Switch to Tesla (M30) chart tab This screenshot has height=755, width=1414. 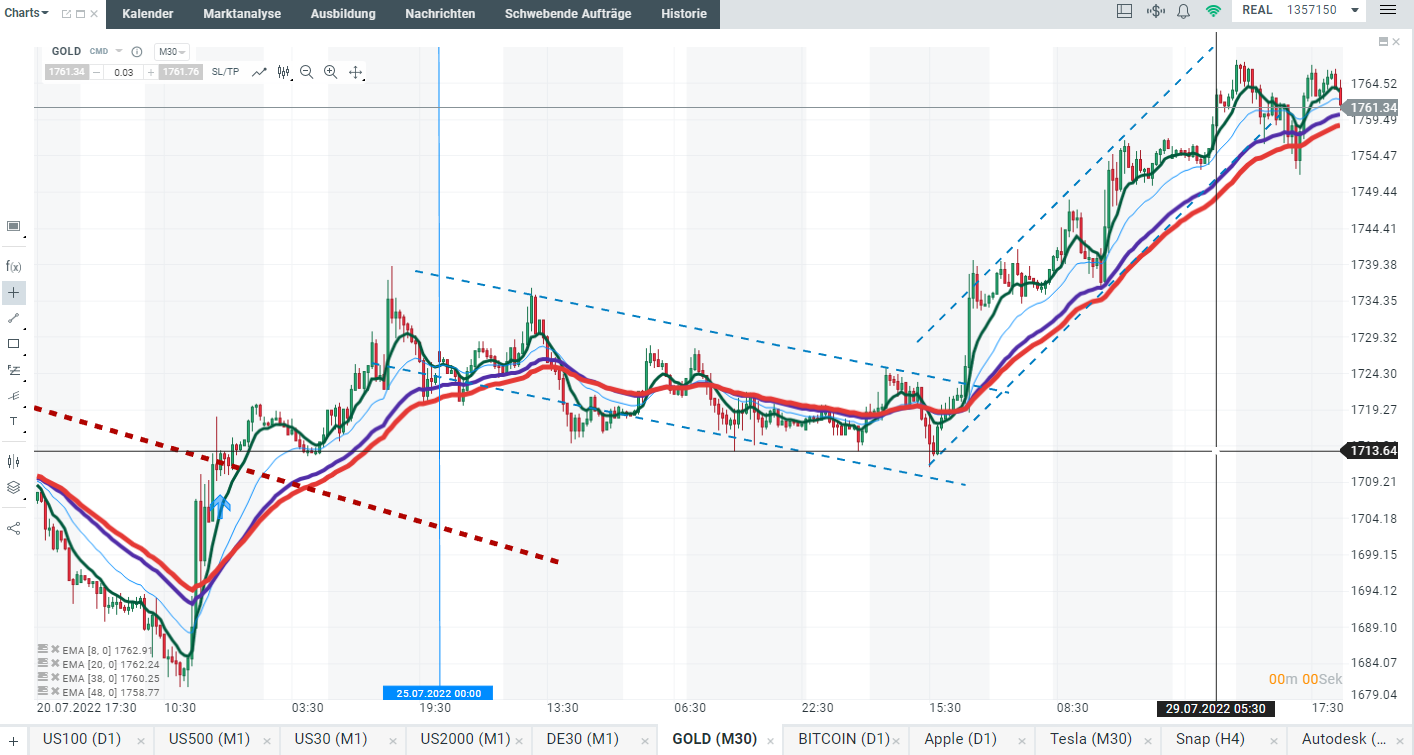(x=1091, y=740)
